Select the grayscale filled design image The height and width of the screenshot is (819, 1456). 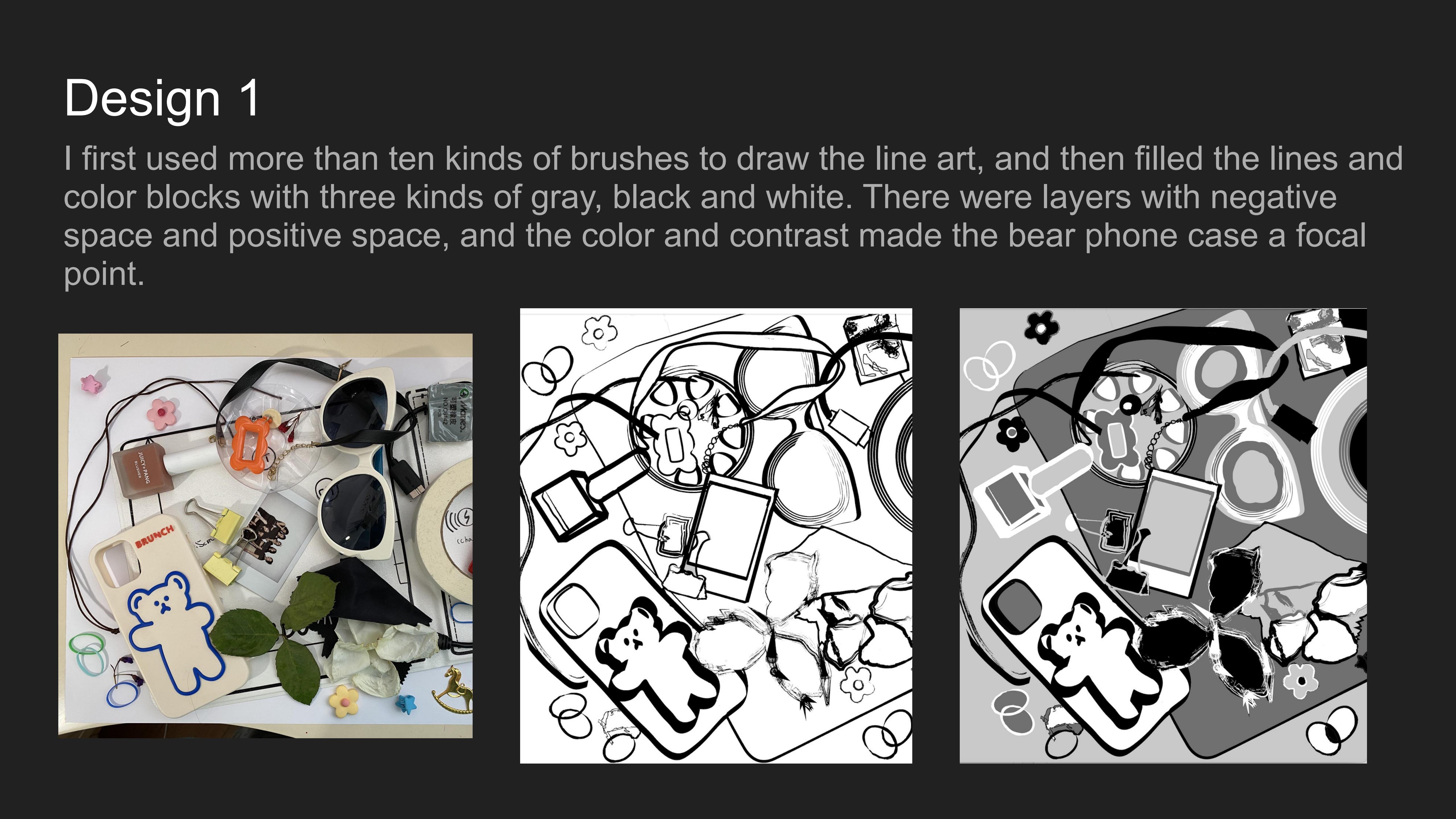tap(1163, 536)
